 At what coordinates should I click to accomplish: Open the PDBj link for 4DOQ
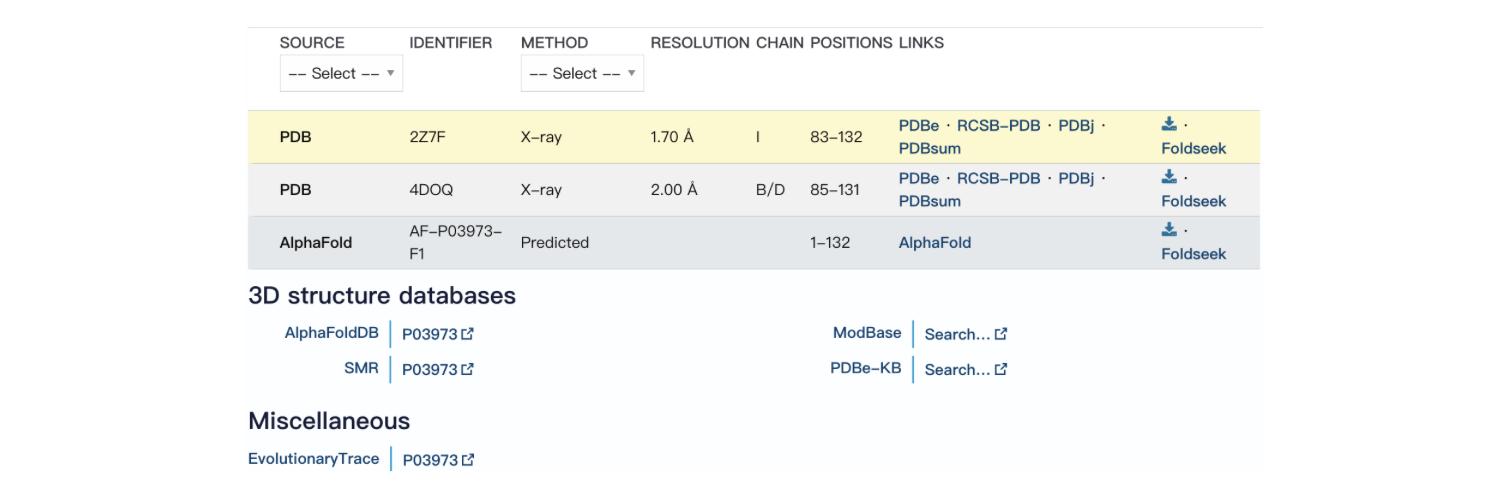[1076, 179]
